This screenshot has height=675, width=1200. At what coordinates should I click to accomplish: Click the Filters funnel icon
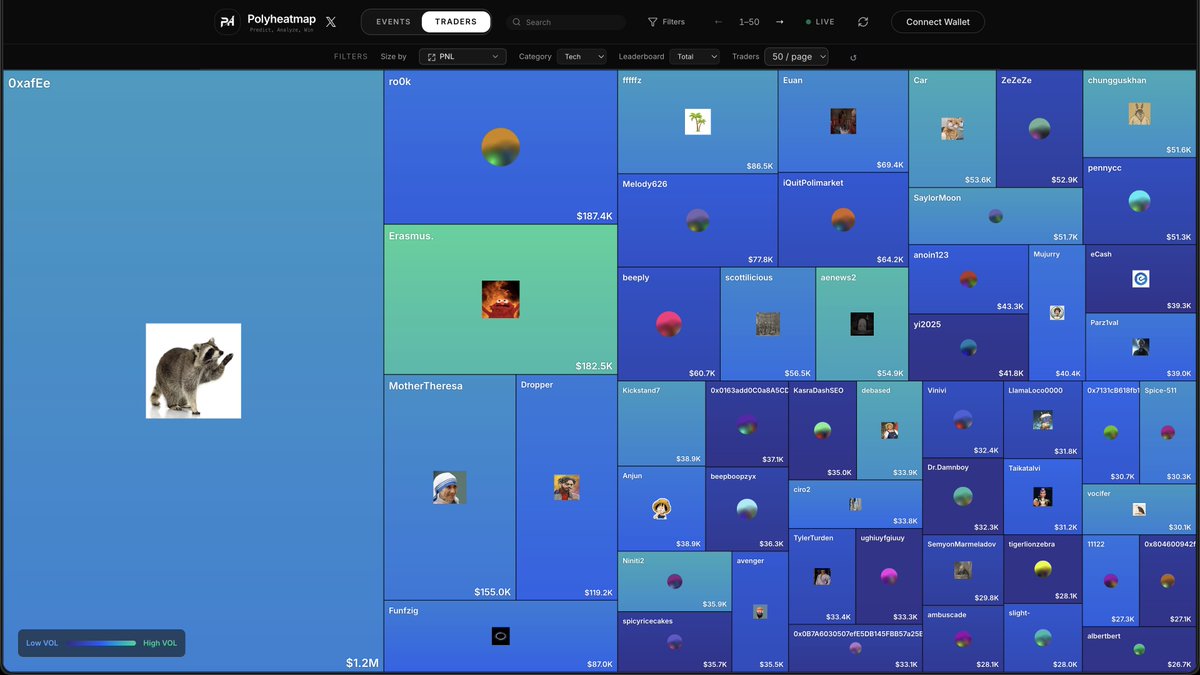pos(653,22)
